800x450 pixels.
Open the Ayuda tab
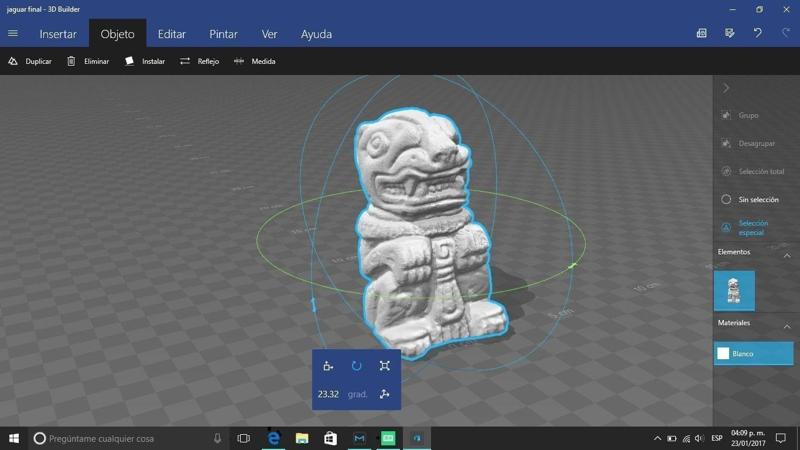click(x=316, y=34)
